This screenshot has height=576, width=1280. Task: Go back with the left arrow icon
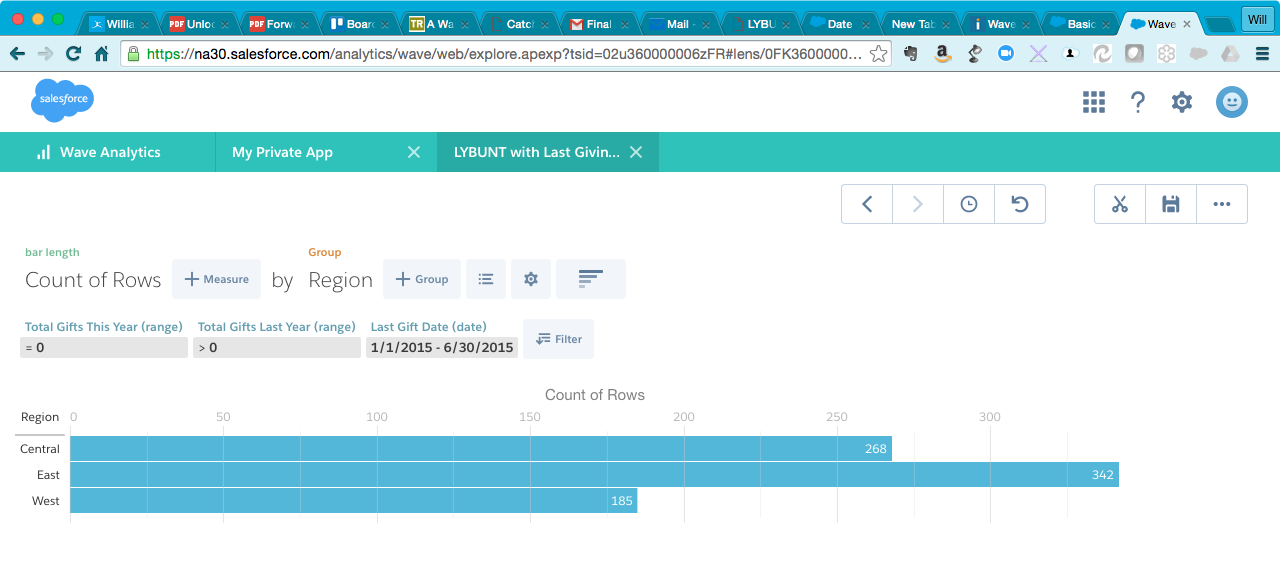tap(866, 203)
